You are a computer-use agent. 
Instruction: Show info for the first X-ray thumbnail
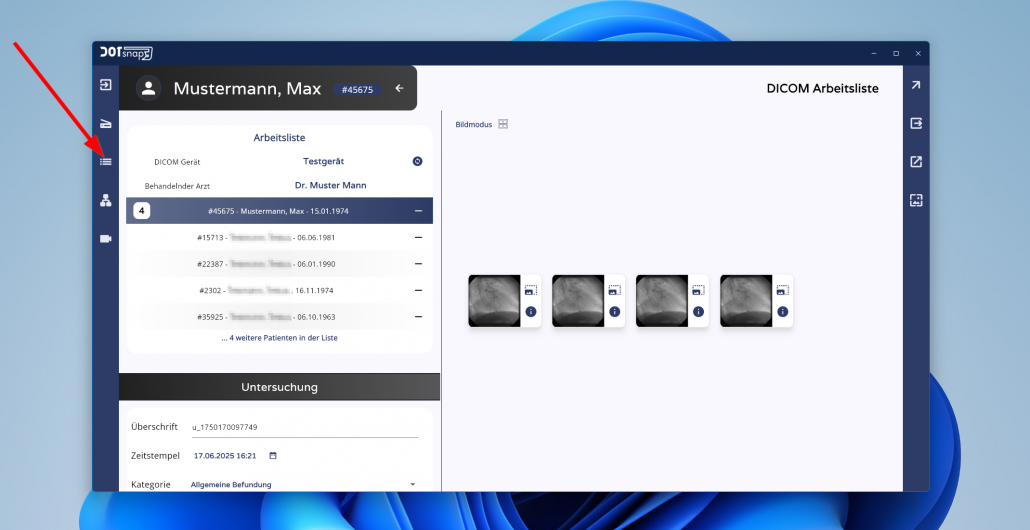tap(531, 312)
